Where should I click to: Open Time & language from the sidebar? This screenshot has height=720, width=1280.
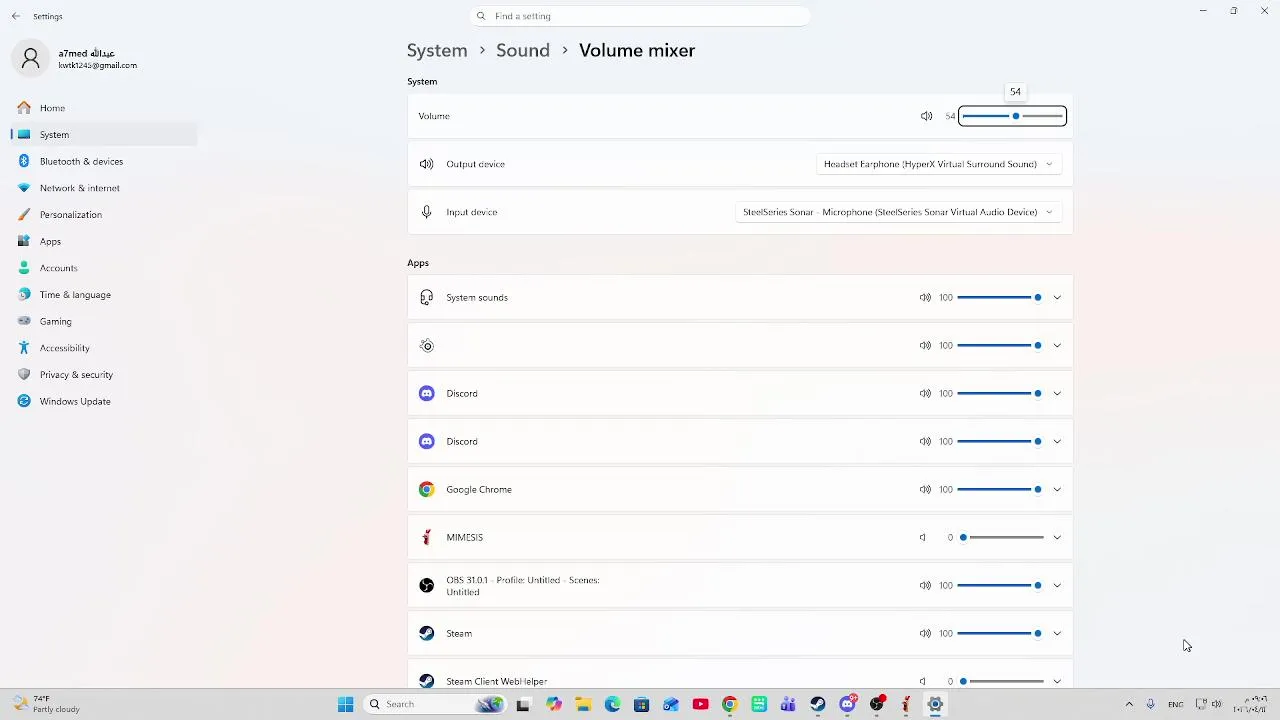click(75, 295)
